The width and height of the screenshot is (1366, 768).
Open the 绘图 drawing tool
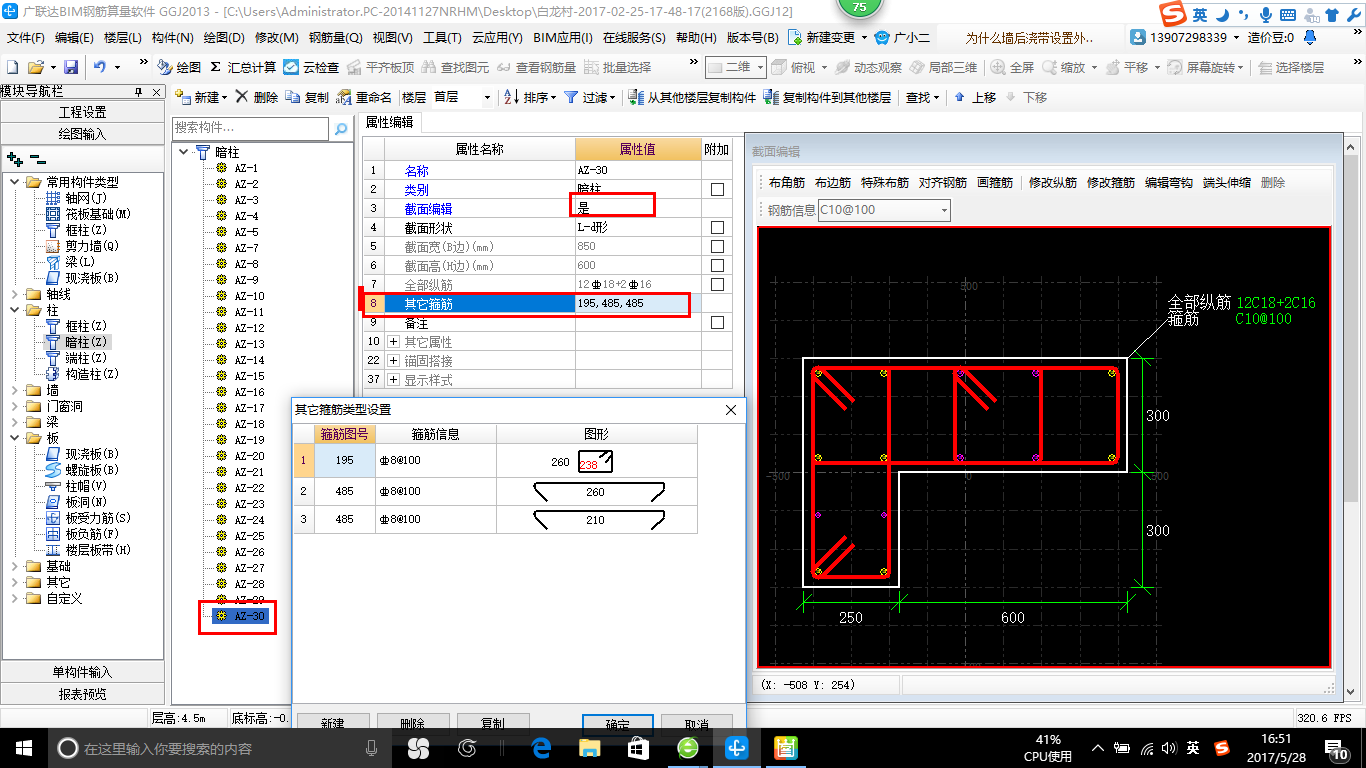(x=180, y=67)
